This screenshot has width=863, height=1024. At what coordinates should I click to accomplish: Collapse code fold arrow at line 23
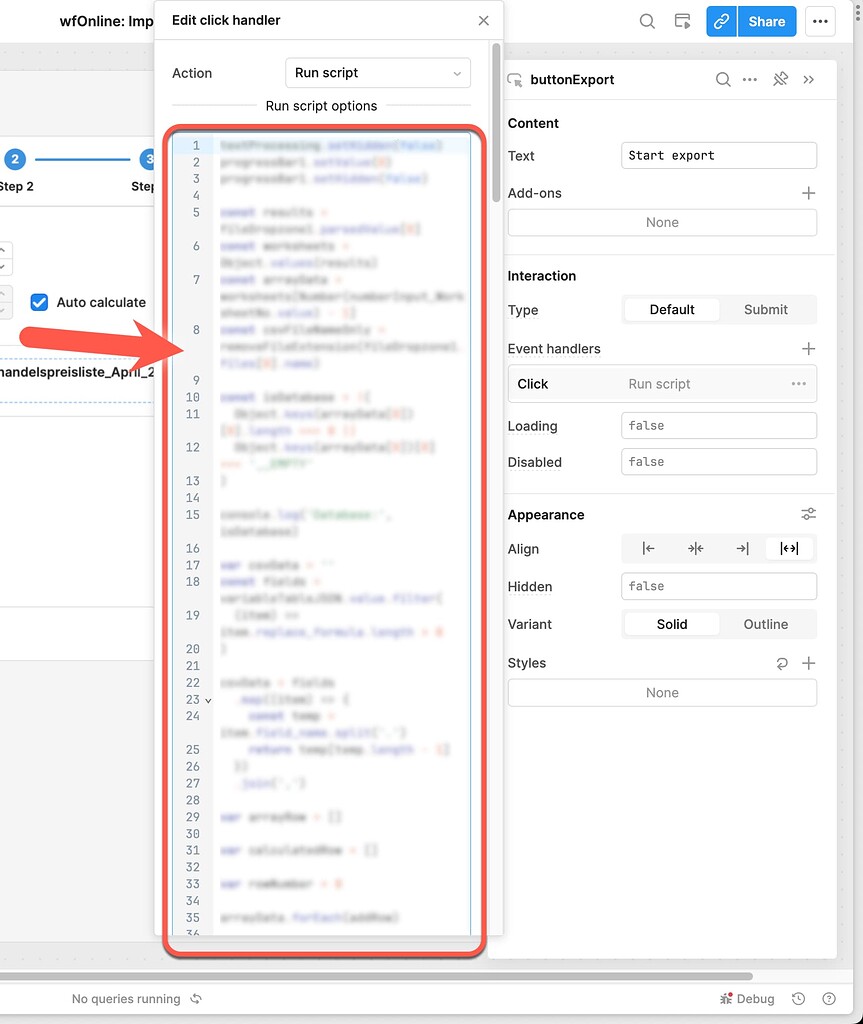[x=208, y=700]
